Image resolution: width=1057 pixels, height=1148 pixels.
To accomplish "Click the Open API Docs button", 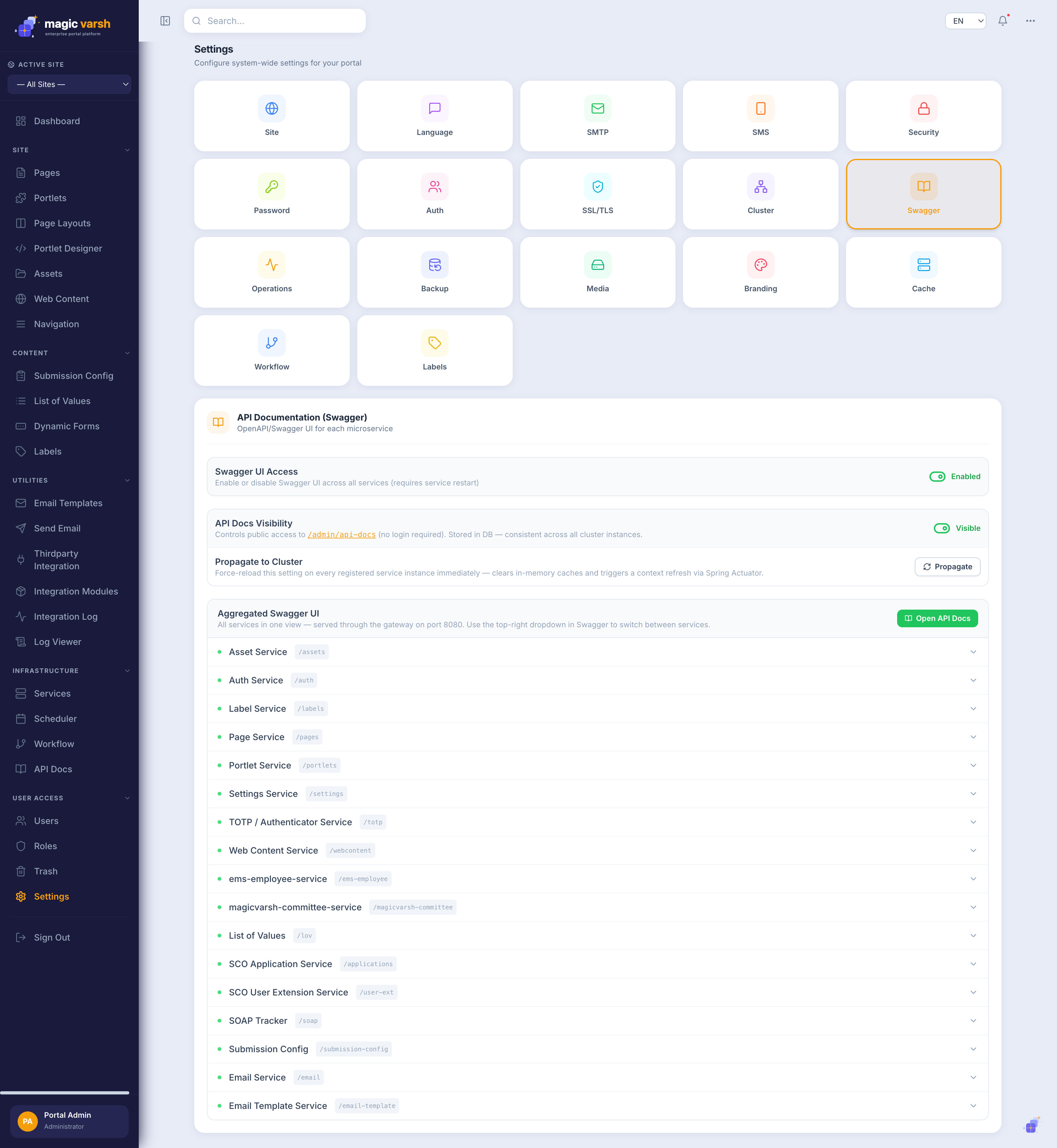I will 937,618.
